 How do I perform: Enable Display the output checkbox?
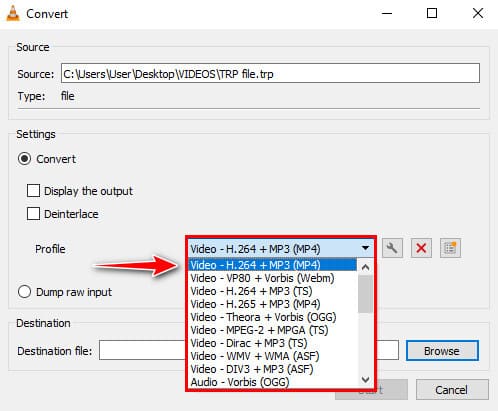pos(33,191)
